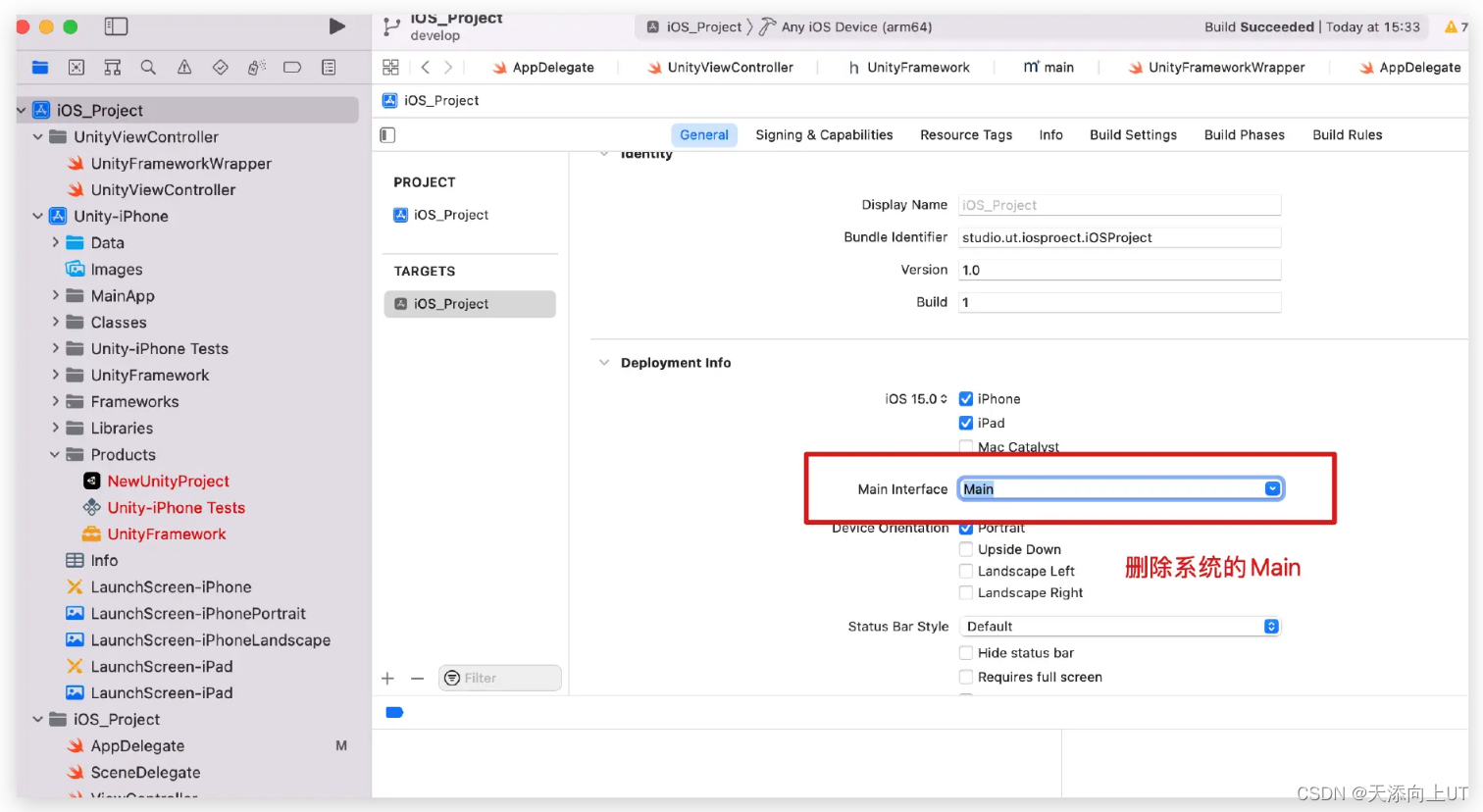Check Requires full screen

[966, 677]
